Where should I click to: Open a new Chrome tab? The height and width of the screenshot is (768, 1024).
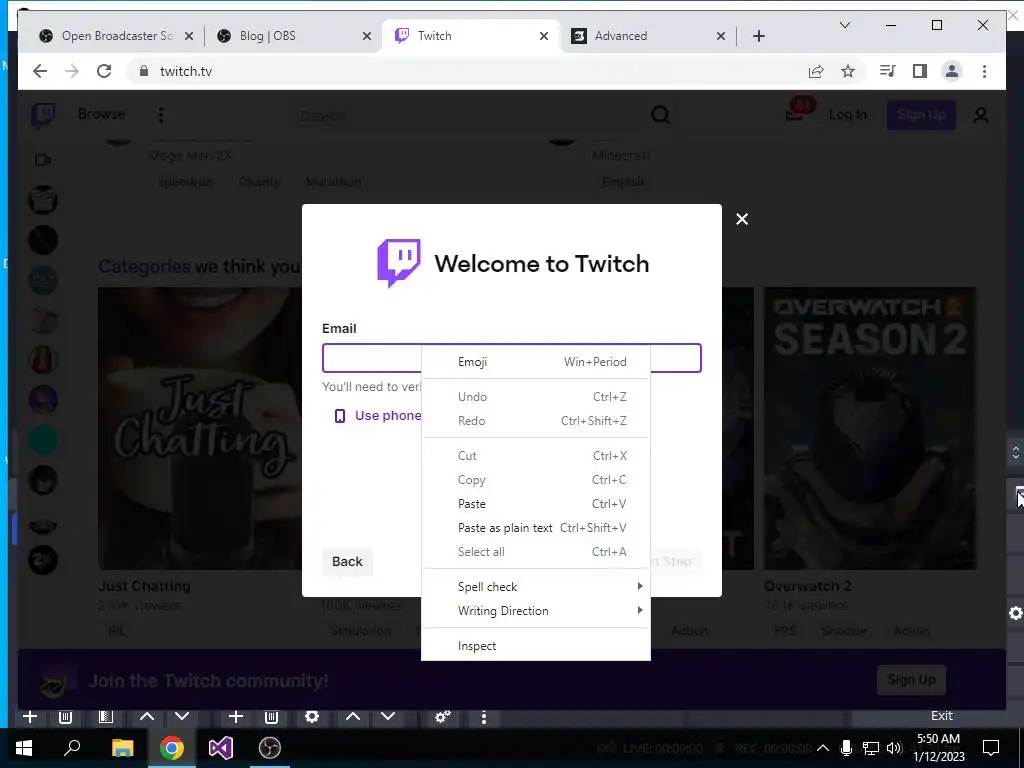pos(759,36)
